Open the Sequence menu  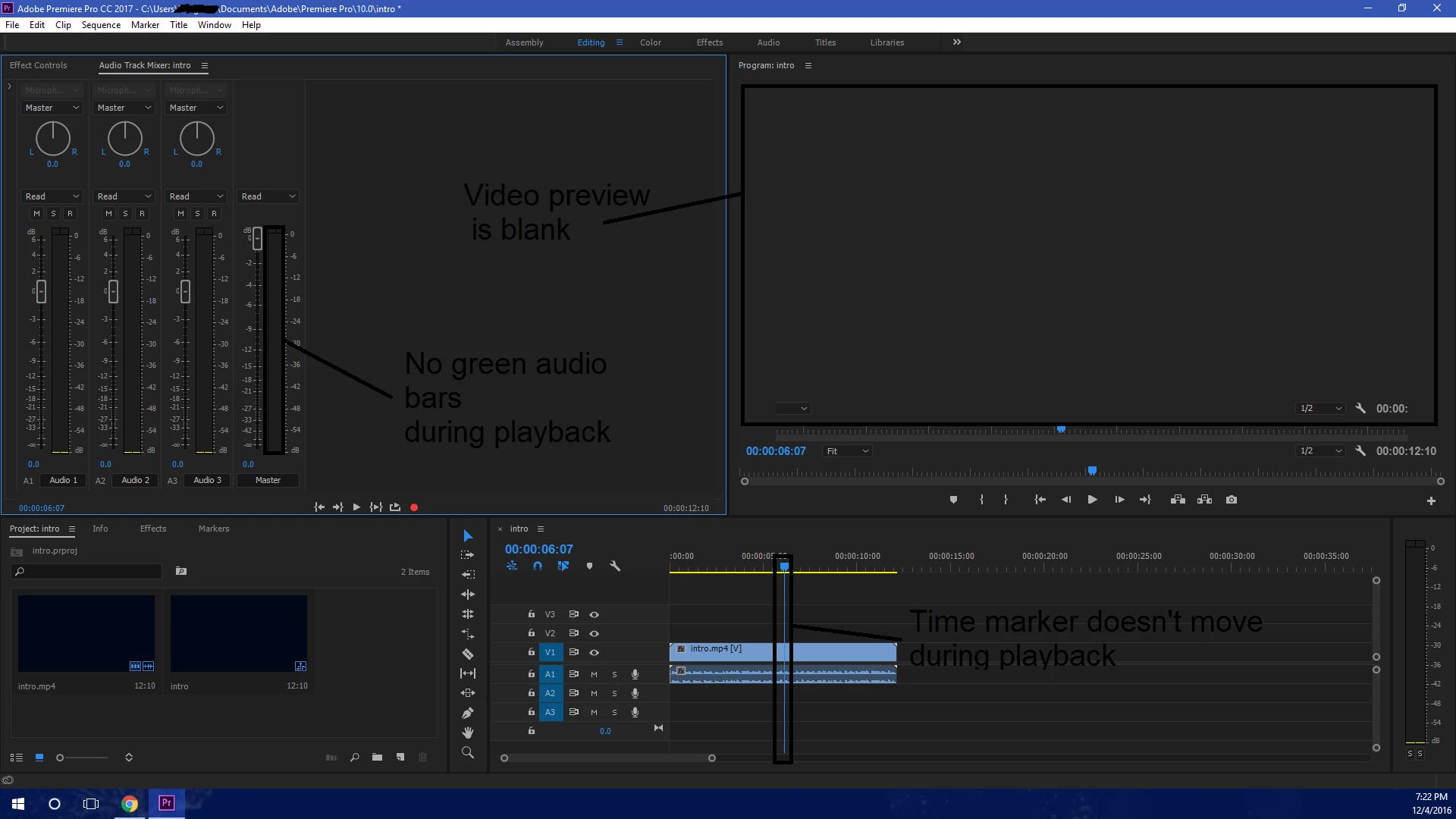[101, 25]
